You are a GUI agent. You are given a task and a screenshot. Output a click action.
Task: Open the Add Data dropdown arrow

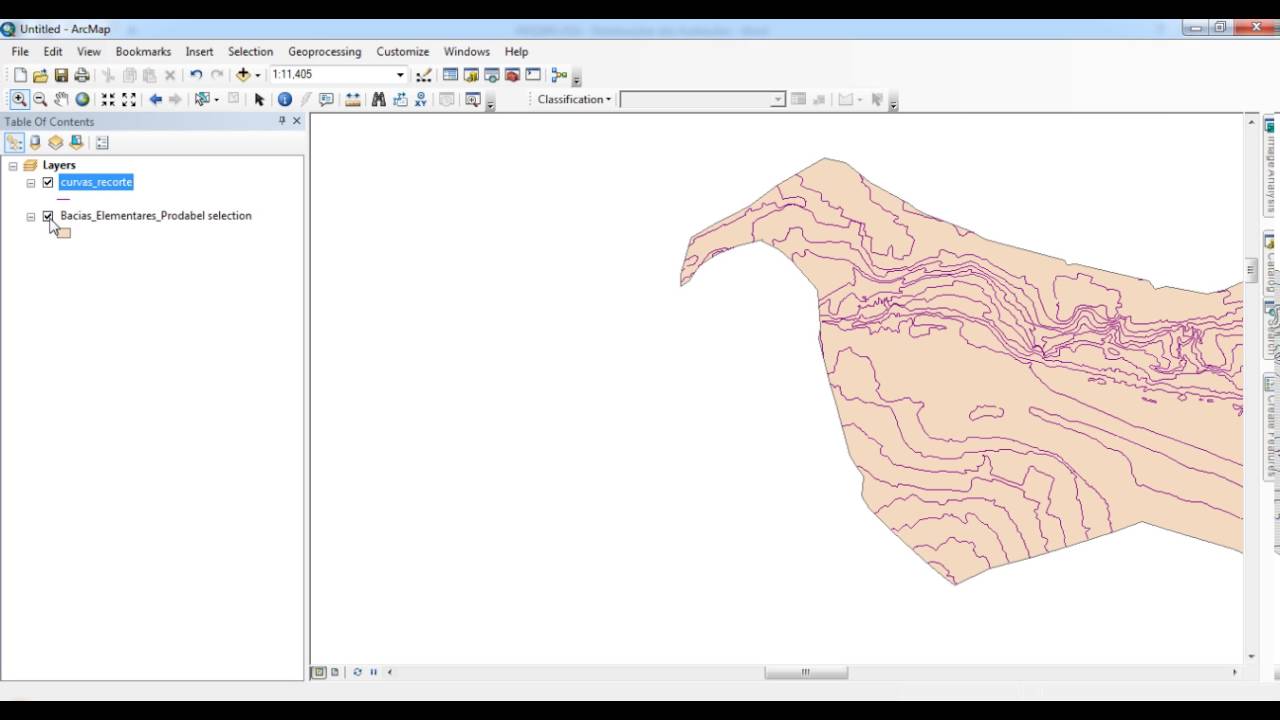(x=257, y=75)
